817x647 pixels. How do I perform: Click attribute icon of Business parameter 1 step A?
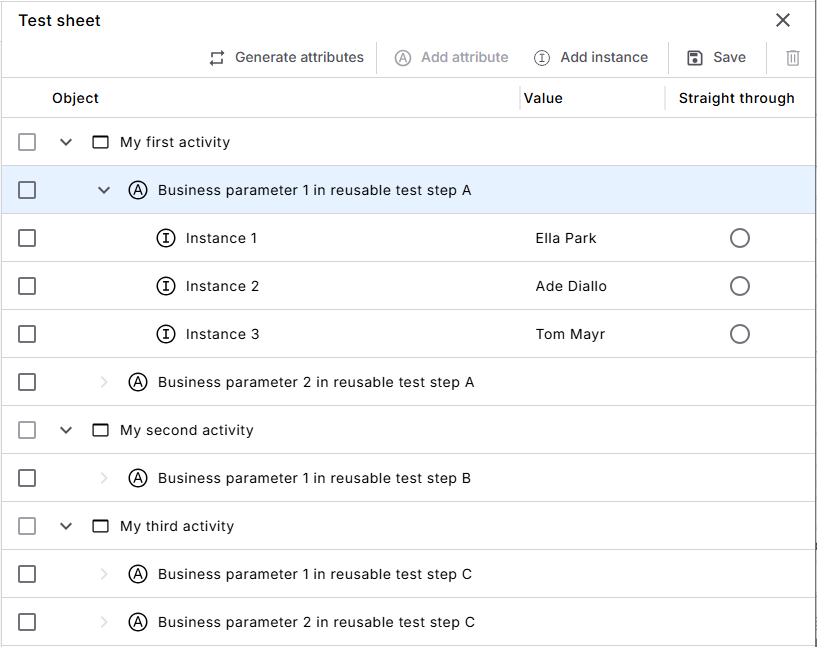click(x=138, y=190)
